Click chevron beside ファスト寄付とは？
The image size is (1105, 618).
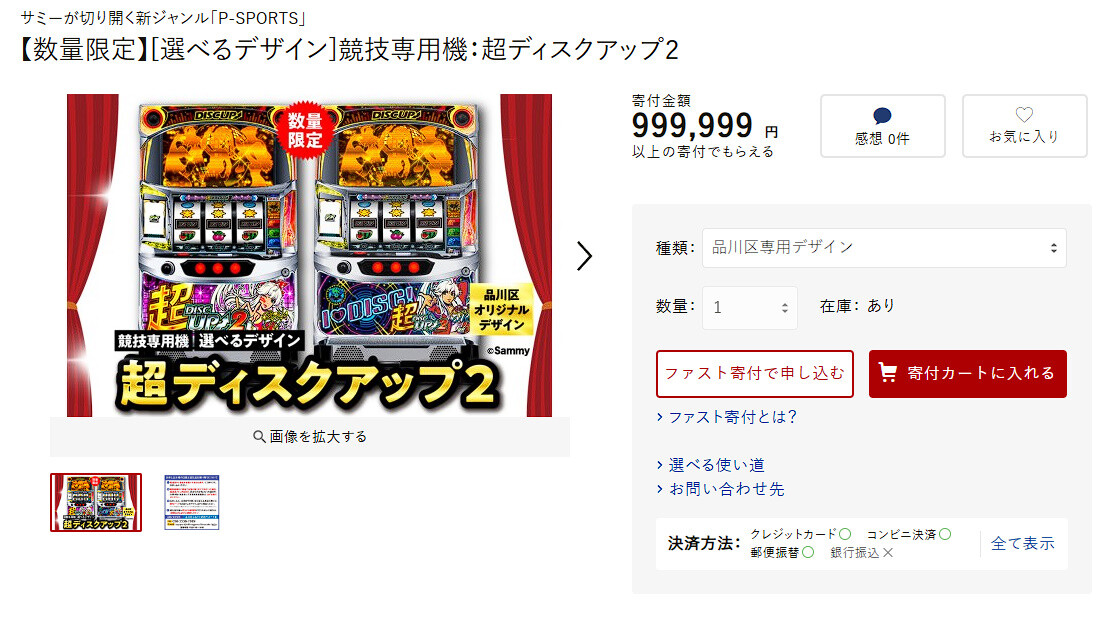660,417
